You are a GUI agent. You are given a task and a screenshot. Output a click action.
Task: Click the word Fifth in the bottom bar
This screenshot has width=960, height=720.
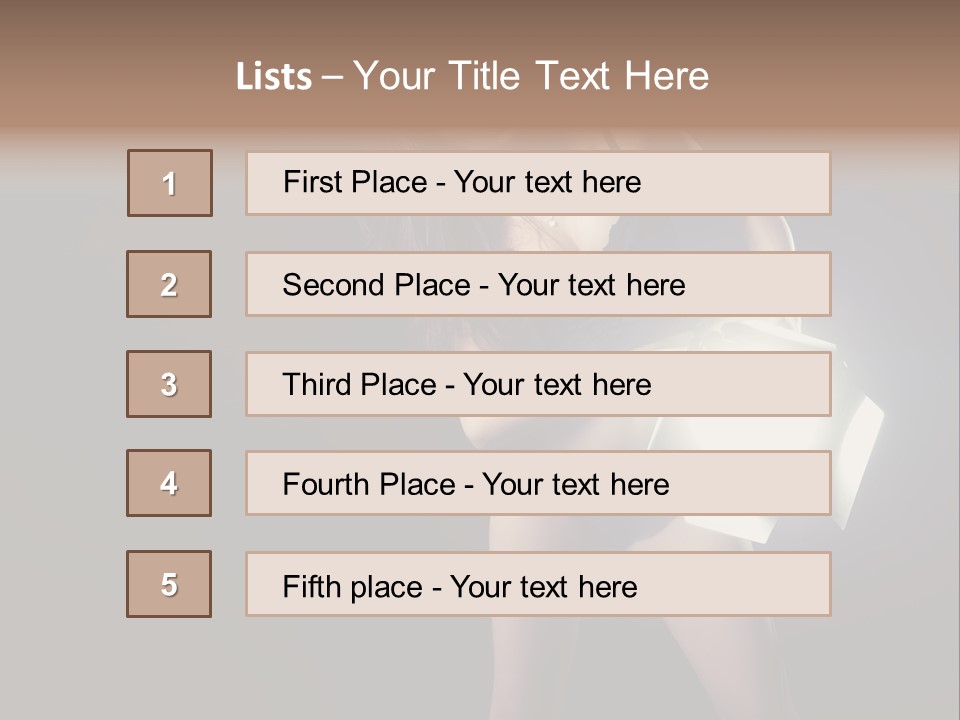click(312, 586)
